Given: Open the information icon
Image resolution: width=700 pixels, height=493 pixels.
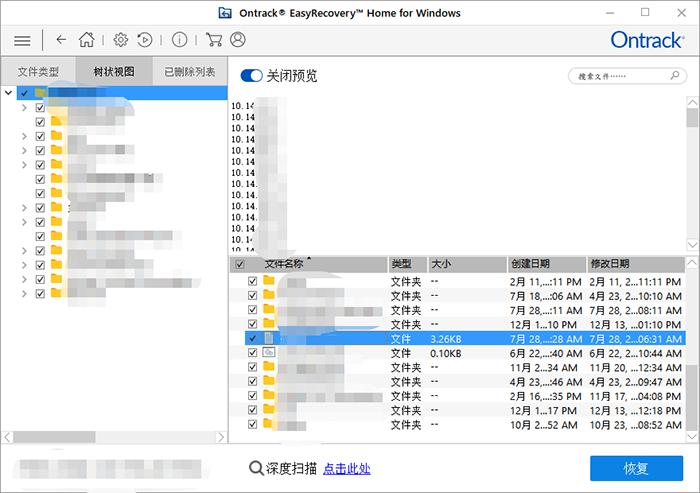Looking at the screenshot, I should click(x=179, y=40).
